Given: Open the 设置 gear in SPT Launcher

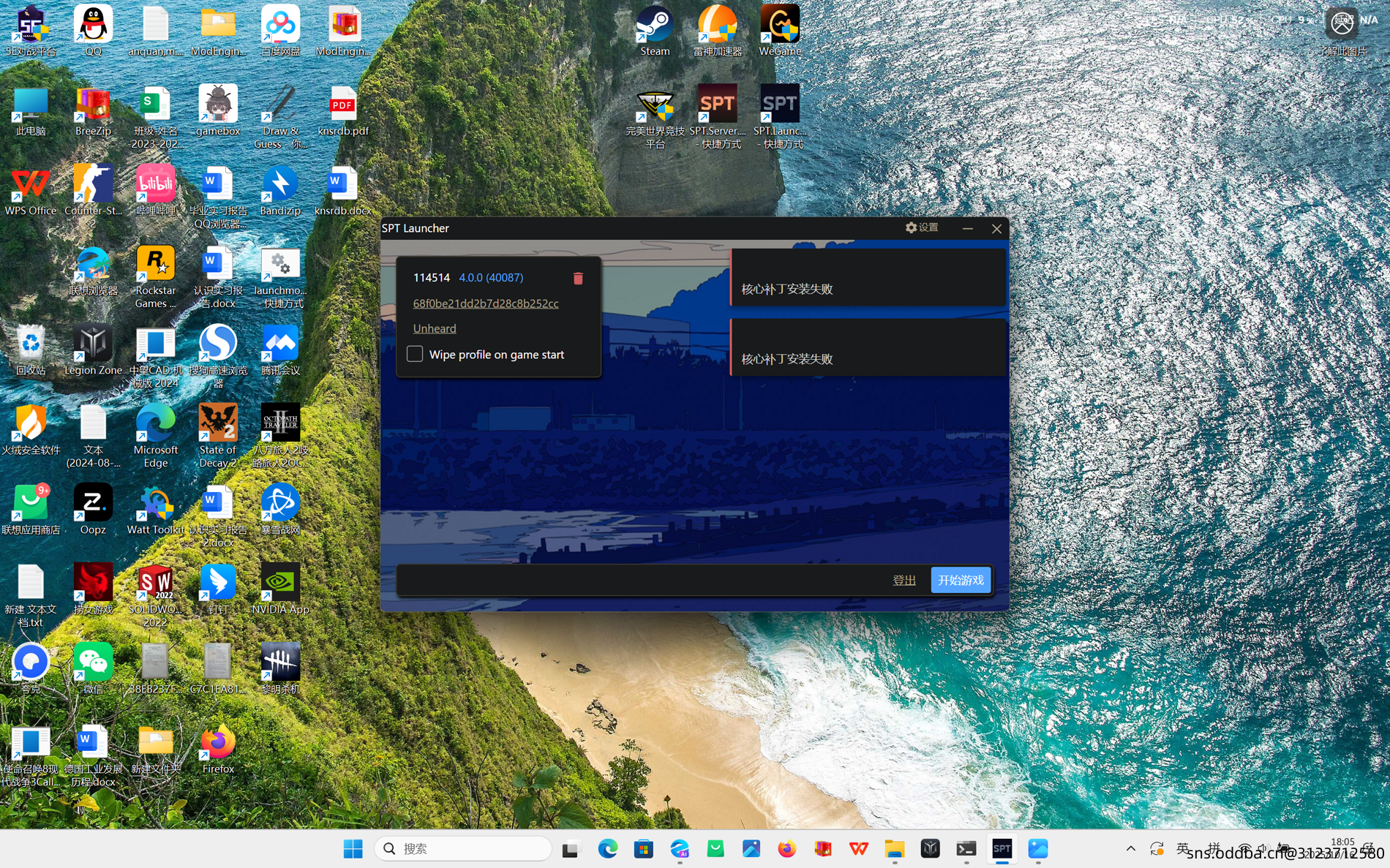Looking at the screenshot, I should click(922, 228).
